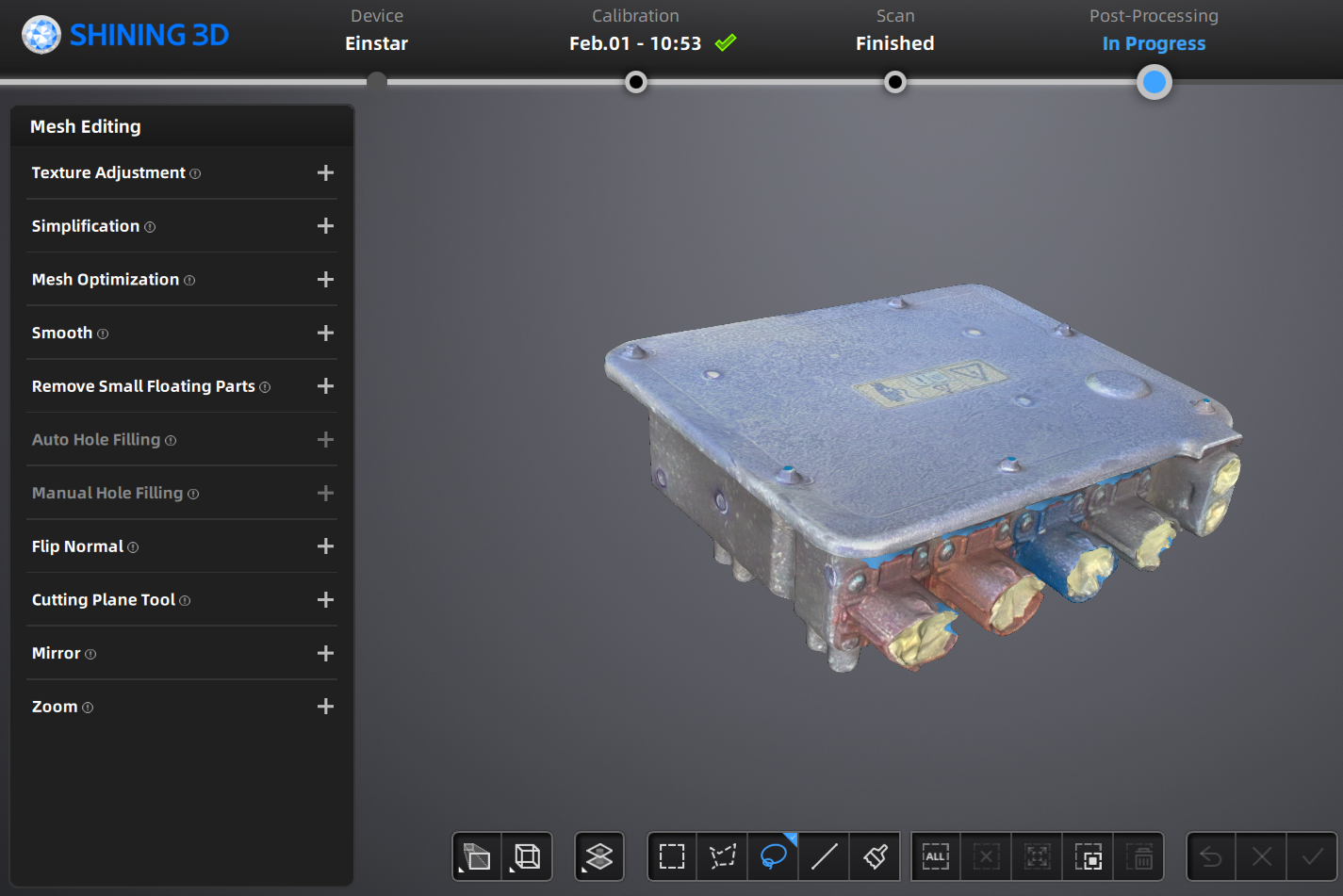1343x896 pixels.
Task: Expand the Mesh Optimization panel
Action: (325, 280)
